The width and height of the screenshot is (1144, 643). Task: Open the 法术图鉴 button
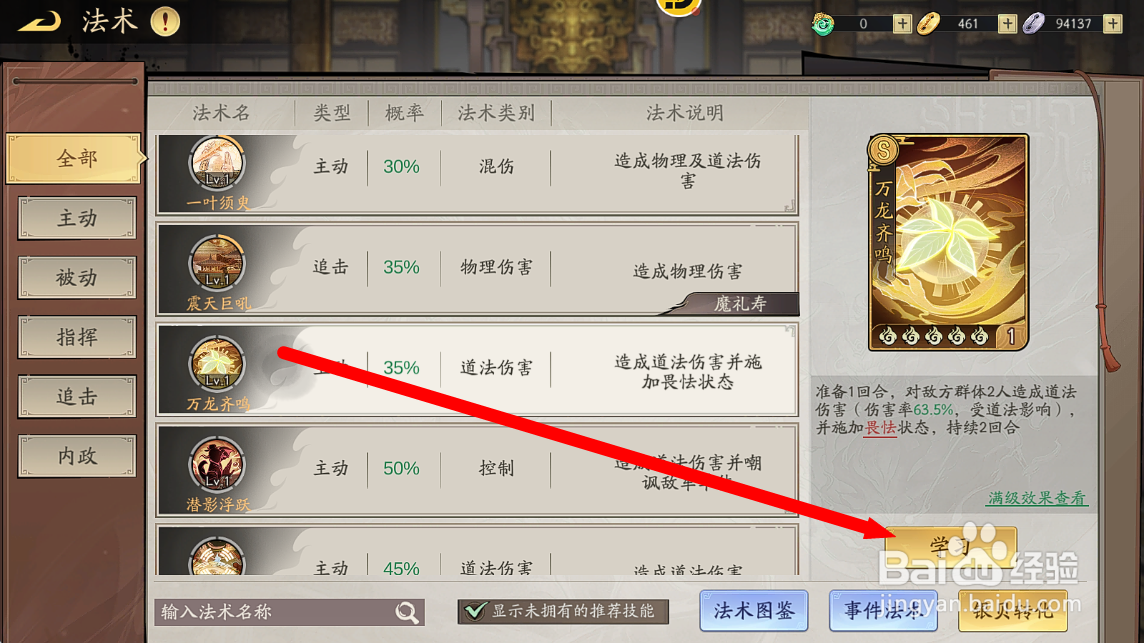(x=754, y=610)
